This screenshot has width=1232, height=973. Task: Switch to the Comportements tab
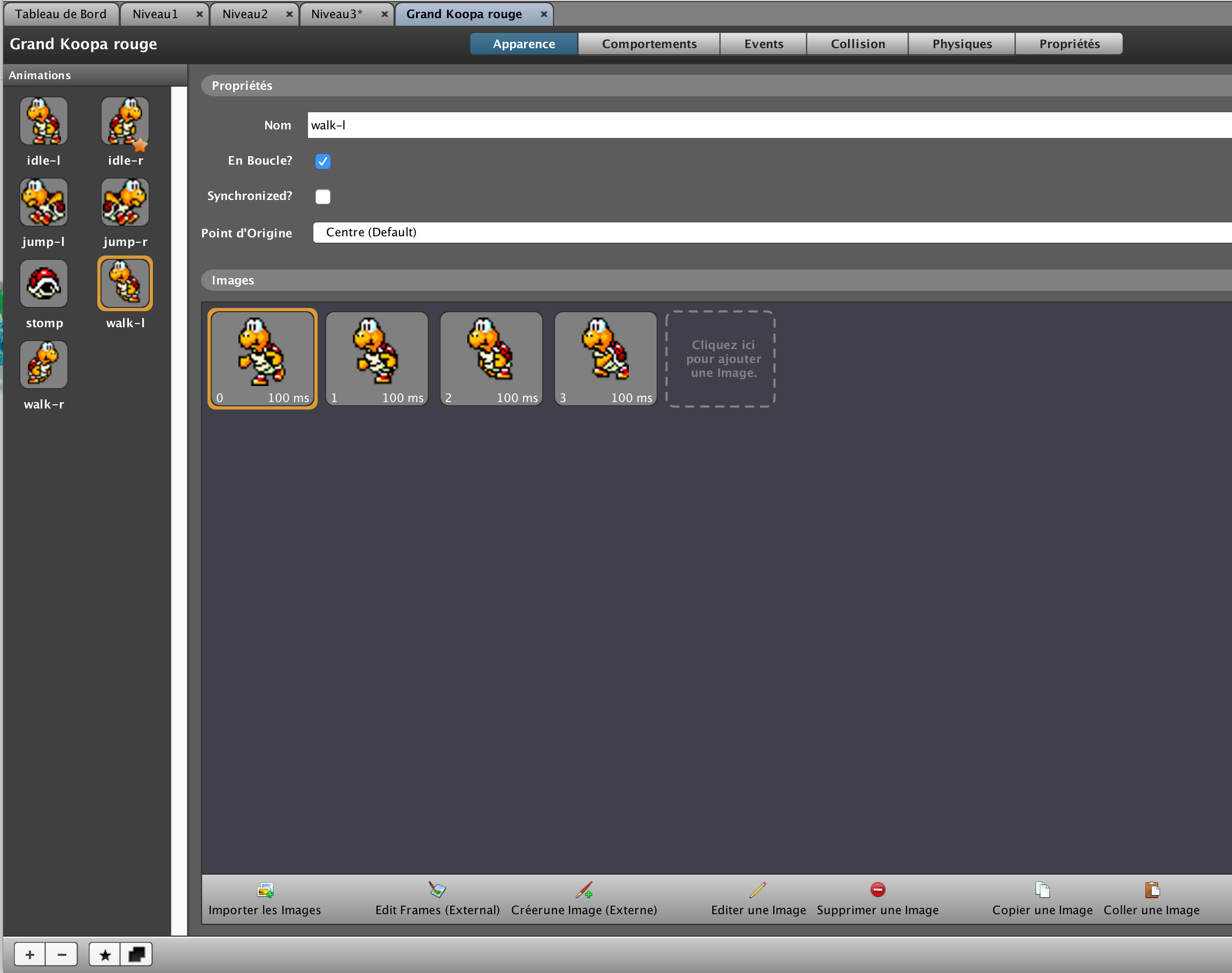649,44
